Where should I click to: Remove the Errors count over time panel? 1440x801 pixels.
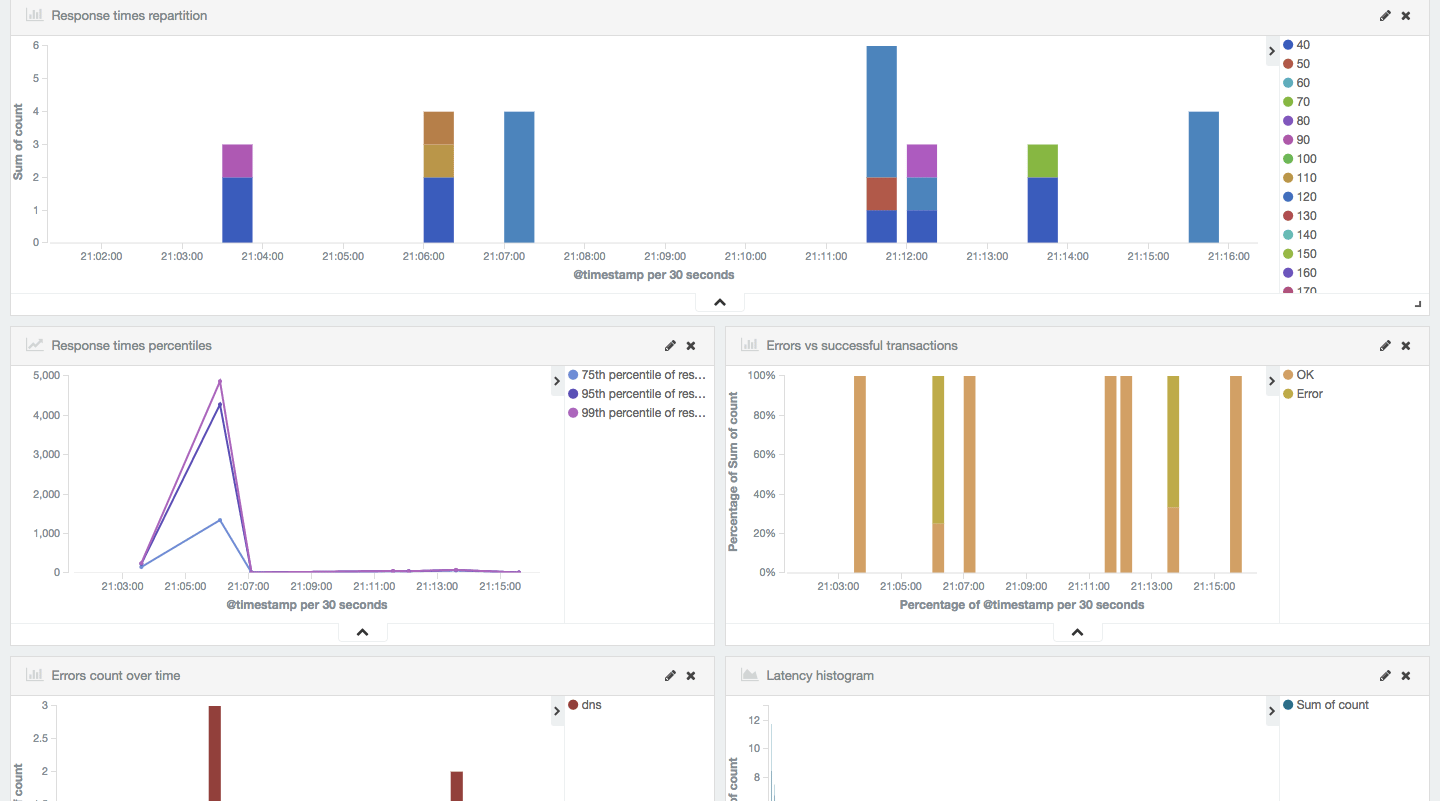[691, 676]
